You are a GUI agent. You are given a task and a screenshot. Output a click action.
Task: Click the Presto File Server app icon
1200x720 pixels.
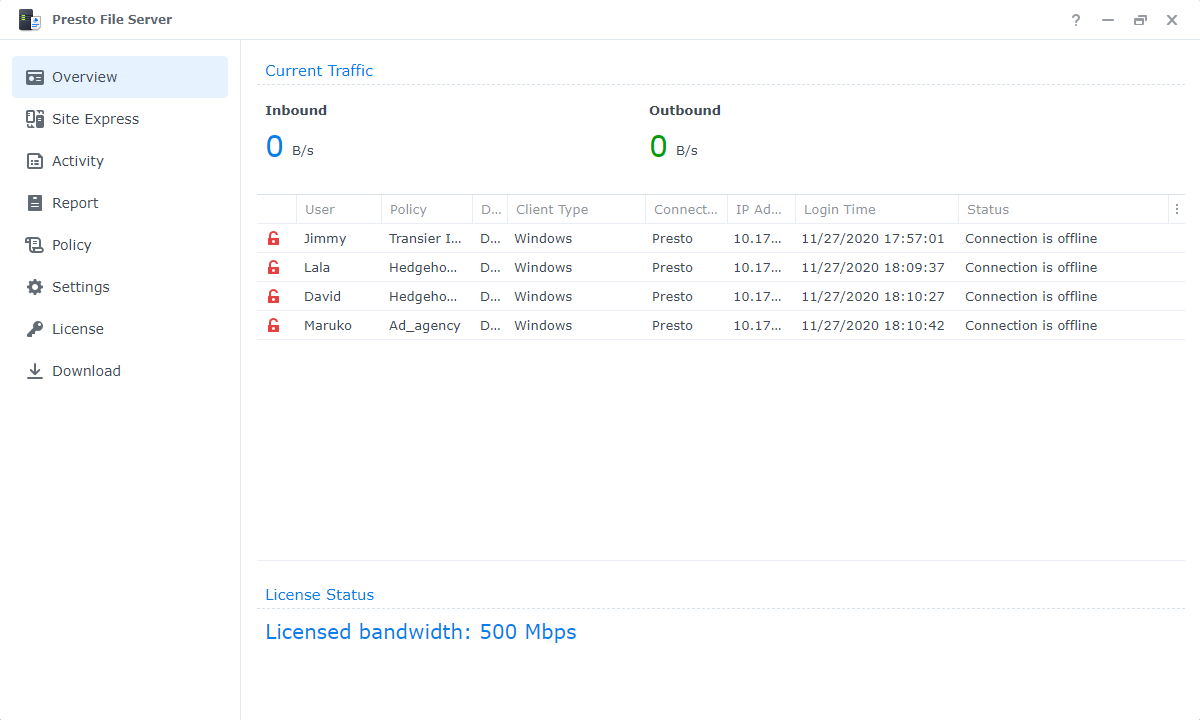pos(30,19)
